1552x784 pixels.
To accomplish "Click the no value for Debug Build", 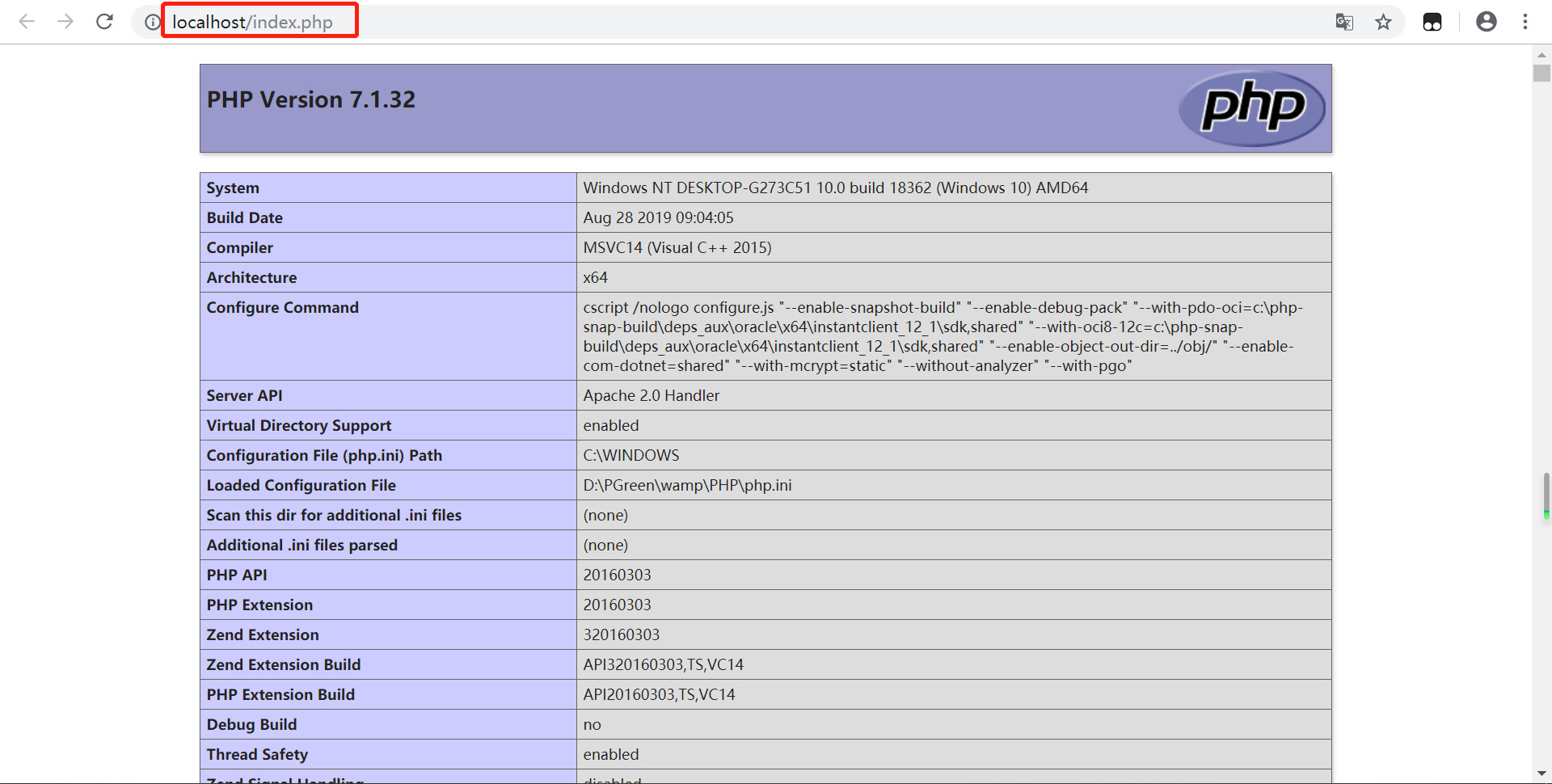I will (x=592, y=724).
